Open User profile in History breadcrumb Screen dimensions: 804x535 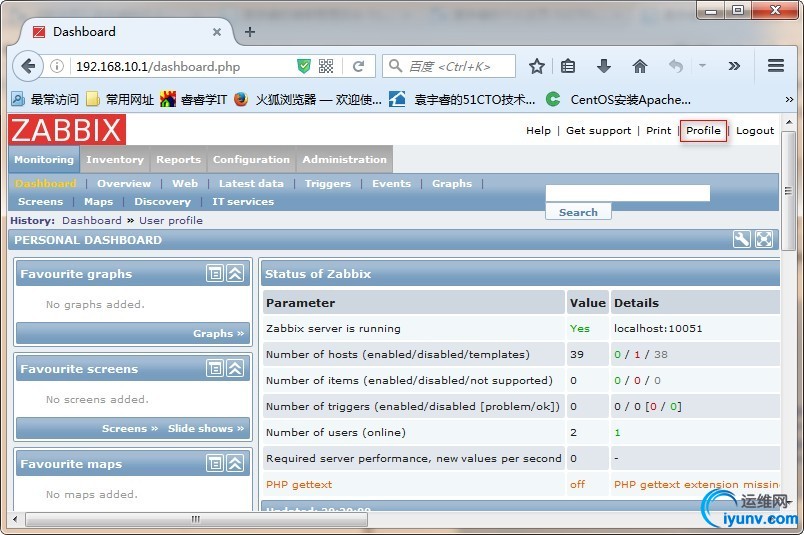pyautogui.click(x=171, y=221)
